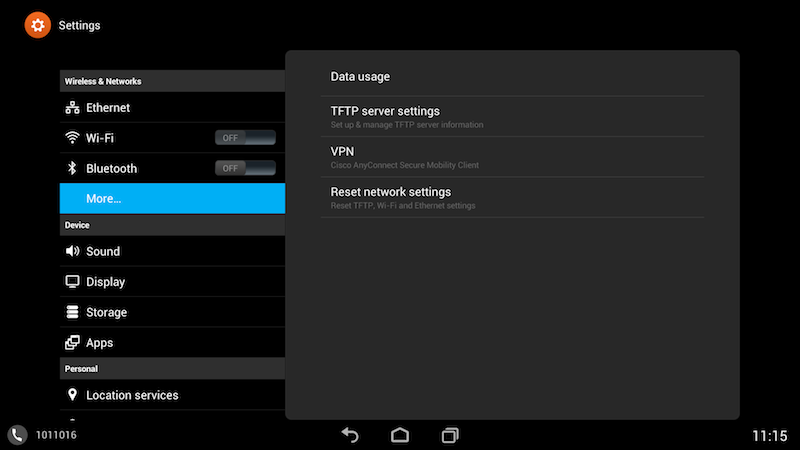Tap the Home navigation button

400,435
